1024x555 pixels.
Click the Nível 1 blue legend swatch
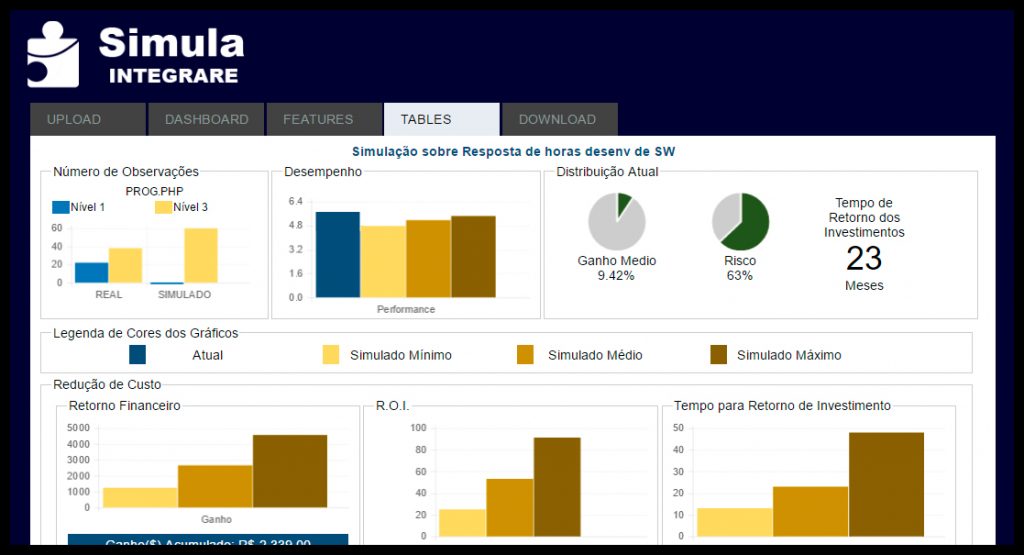pyautogui.click(x=61, y=208)
